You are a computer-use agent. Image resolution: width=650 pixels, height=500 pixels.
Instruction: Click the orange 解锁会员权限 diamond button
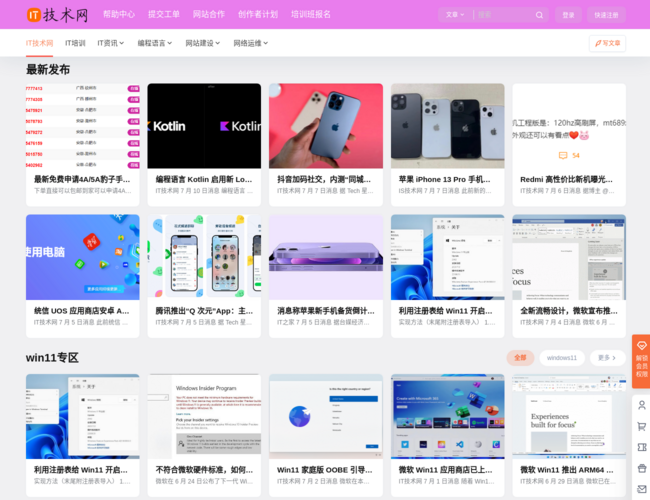point(641,361)
